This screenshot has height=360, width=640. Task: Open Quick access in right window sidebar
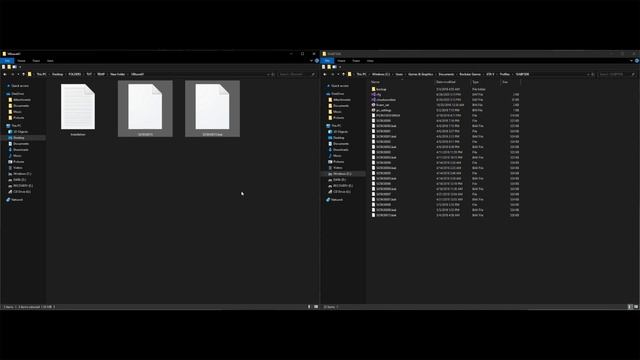[338, 86]
